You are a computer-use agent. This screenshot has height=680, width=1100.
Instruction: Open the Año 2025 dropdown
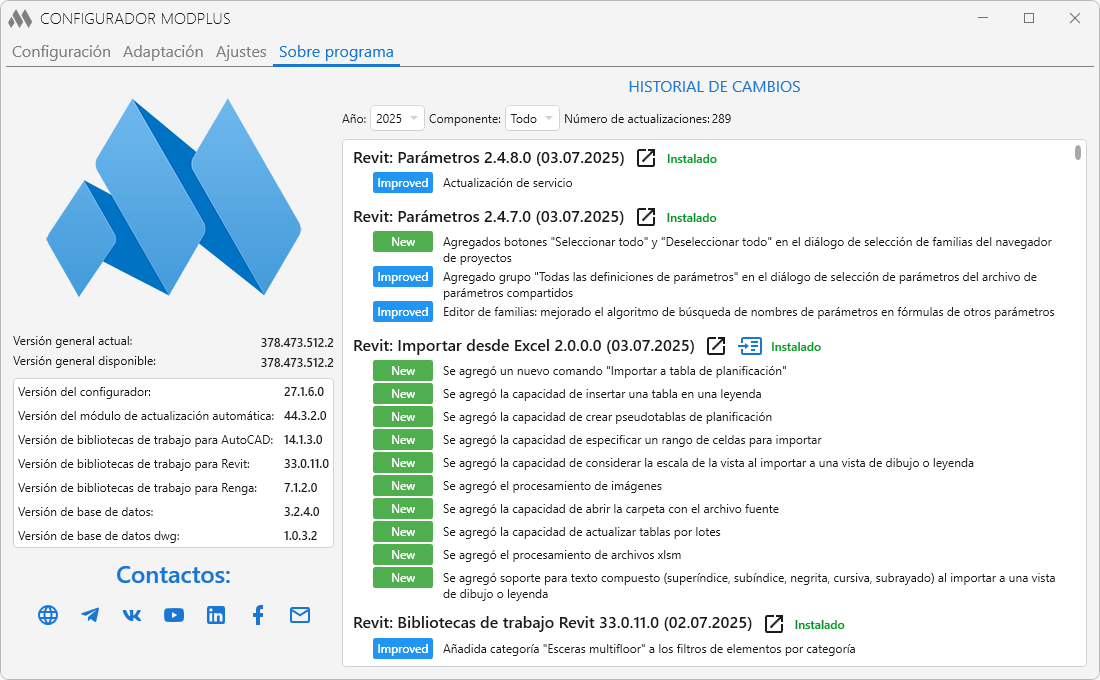pos(396,119)
